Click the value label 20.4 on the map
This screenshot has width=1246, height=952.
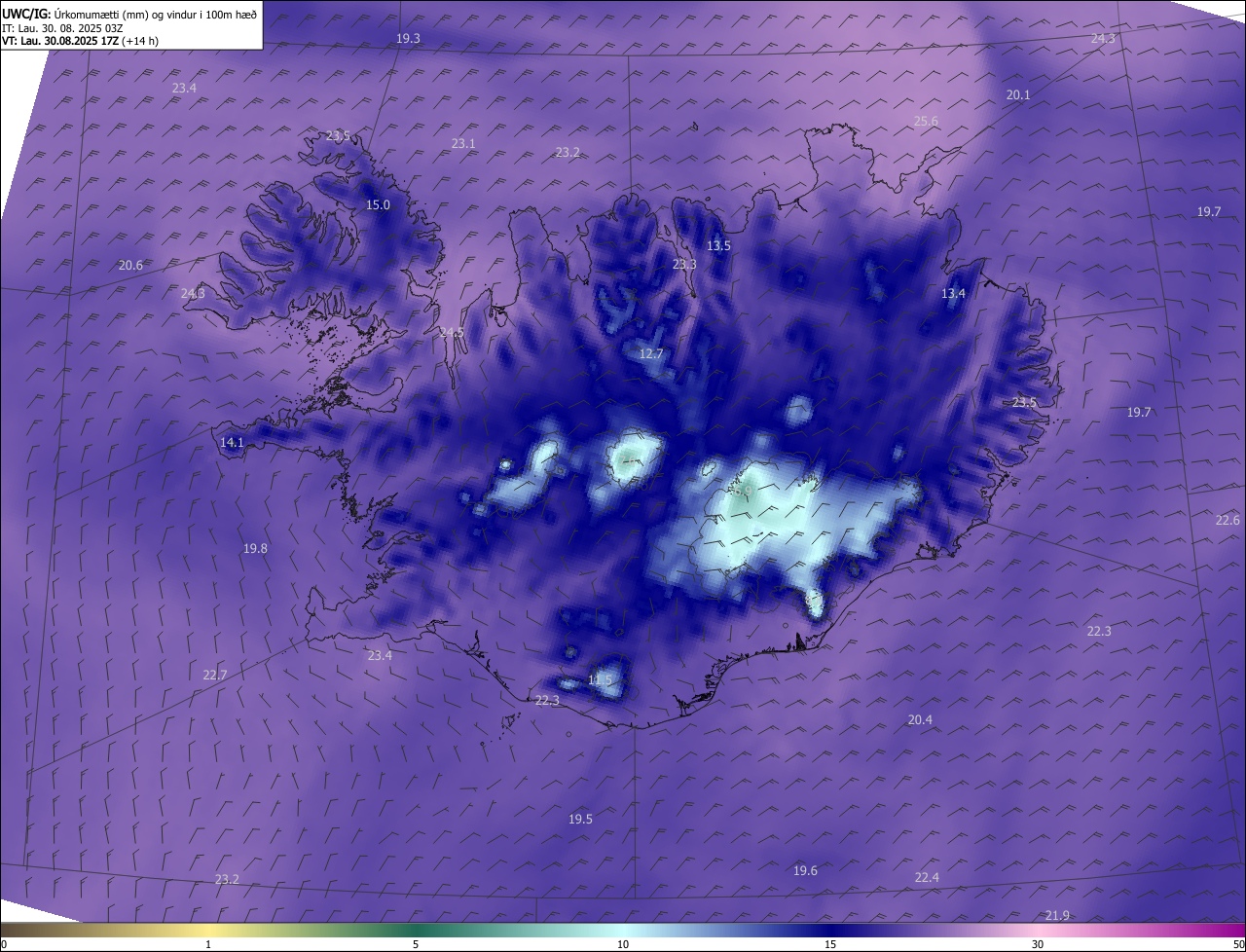(x=920, y=719)
